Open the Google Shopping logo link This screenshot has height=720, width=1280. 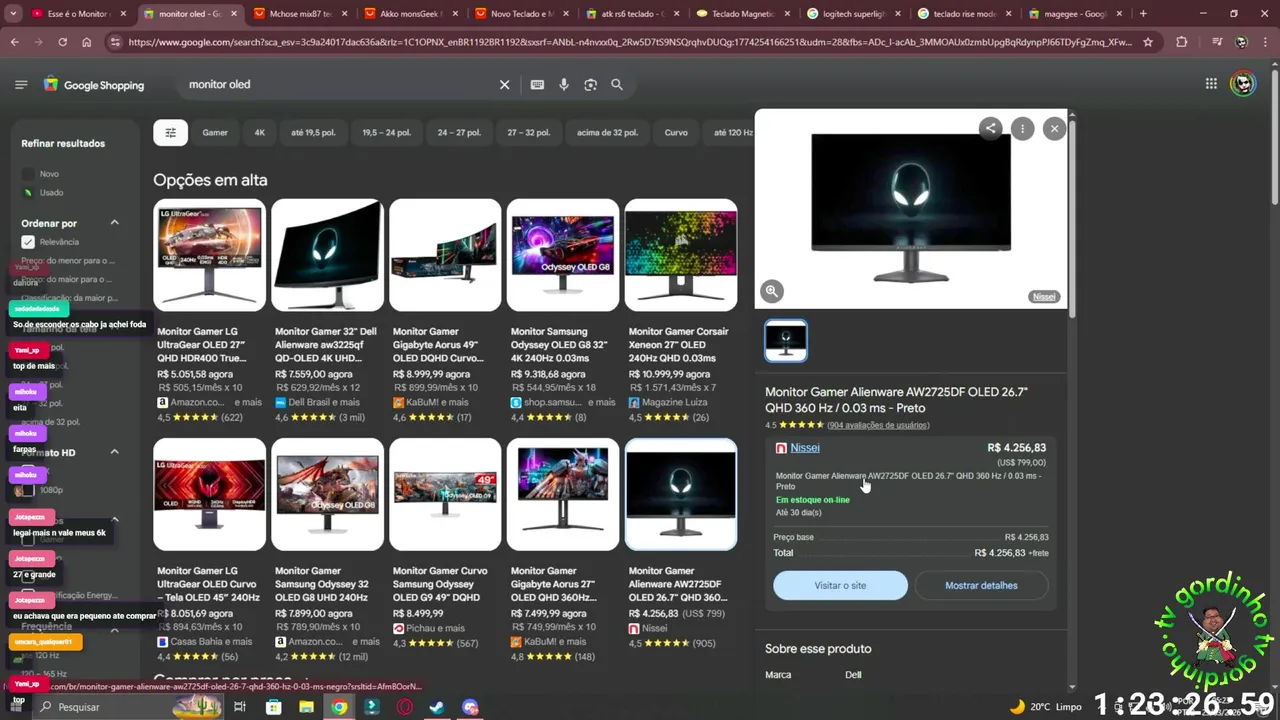(94, 85)
